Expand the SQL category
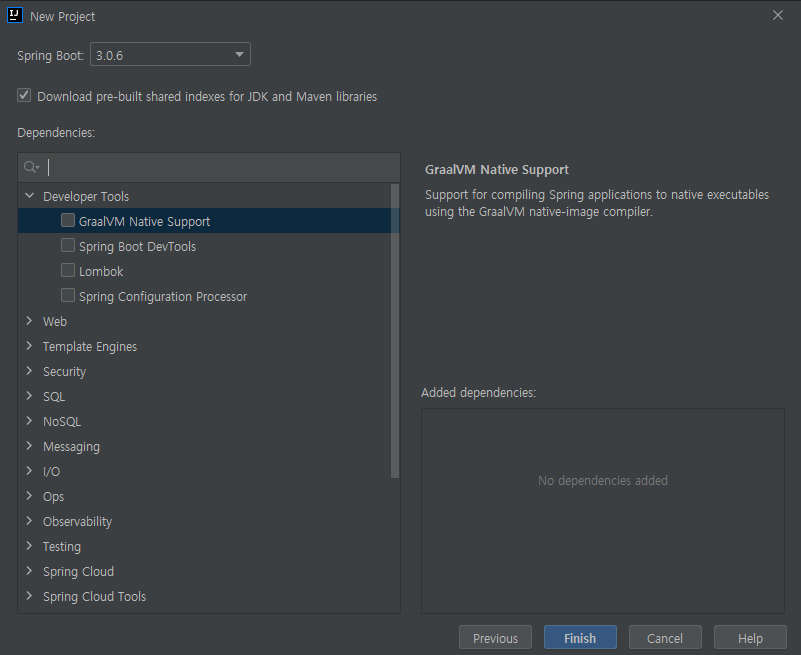The height and width of the screenshot is (655, 801). click(30, 396)
